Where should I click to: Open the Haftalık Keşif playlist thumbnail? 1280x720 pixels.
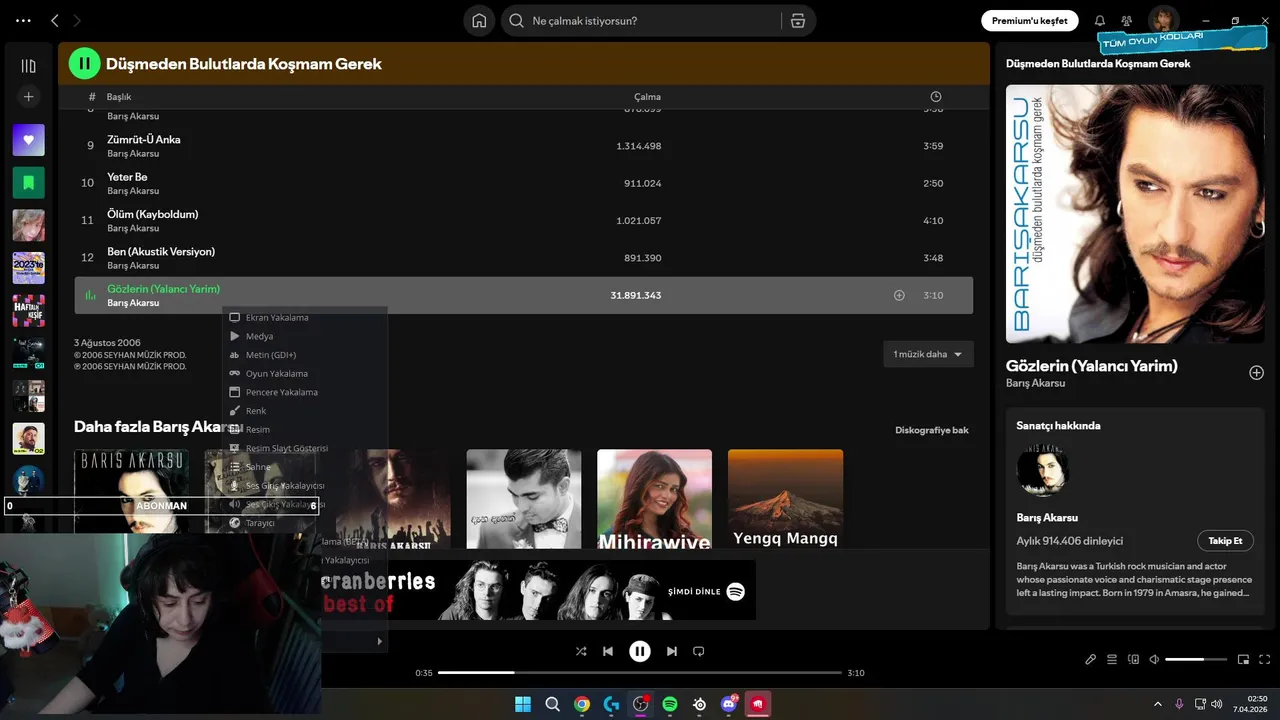pyautogui.click(x=28, y=310)
